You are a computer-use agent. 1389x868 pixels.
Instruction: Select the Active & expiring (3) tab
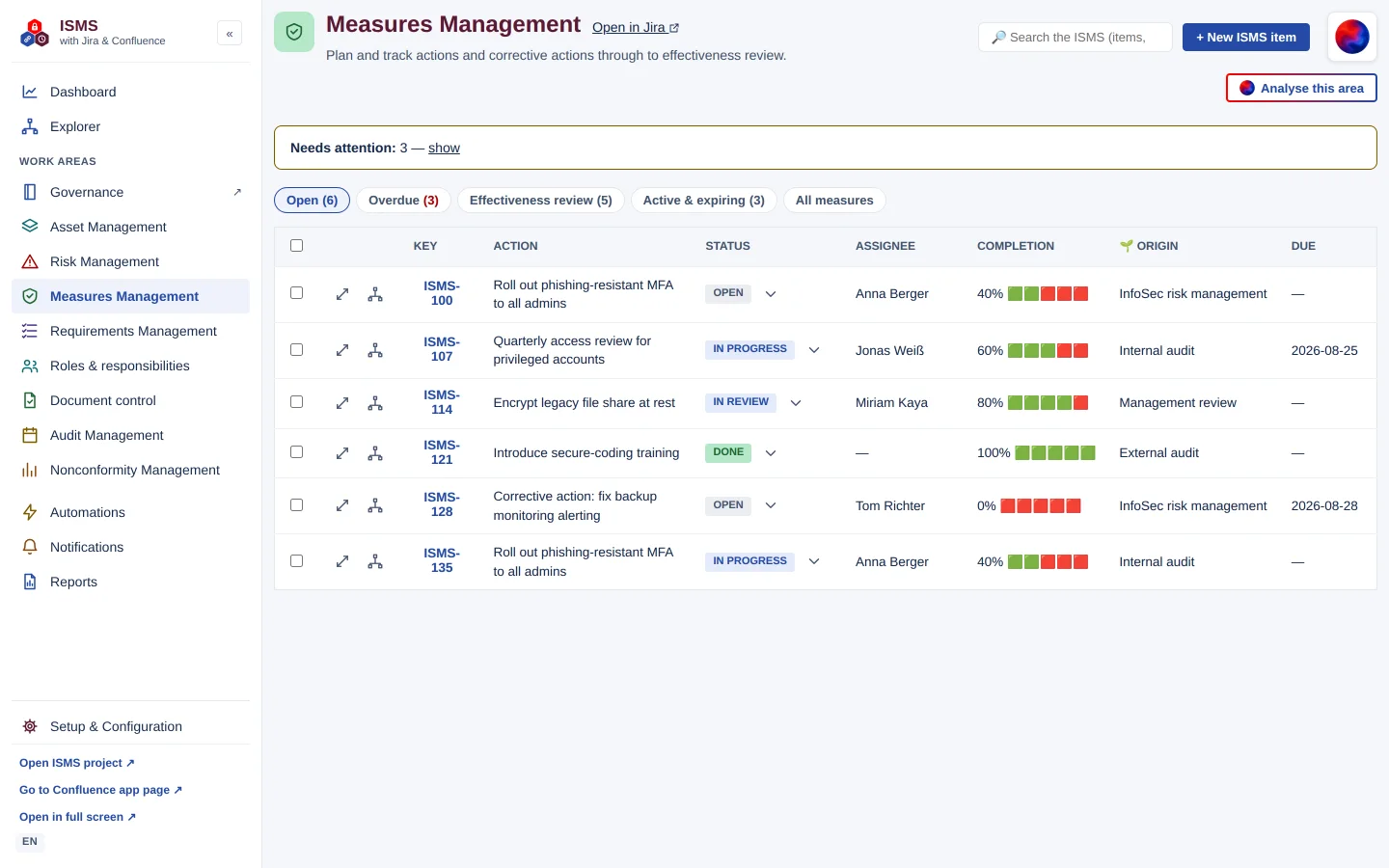click(704, 201)
